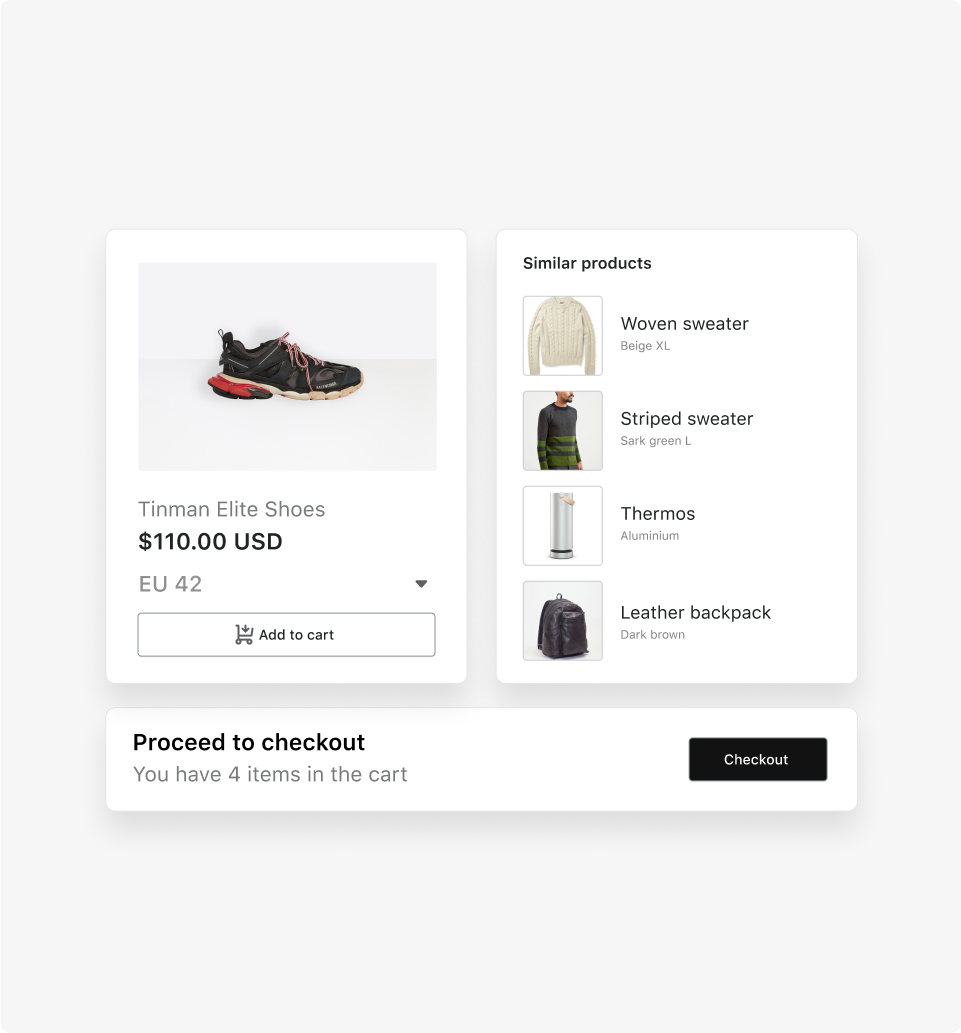This screenshot has width=961, height=1033.
Task: Select the Woven sweater thumbnail
Action: pos(562,336)
